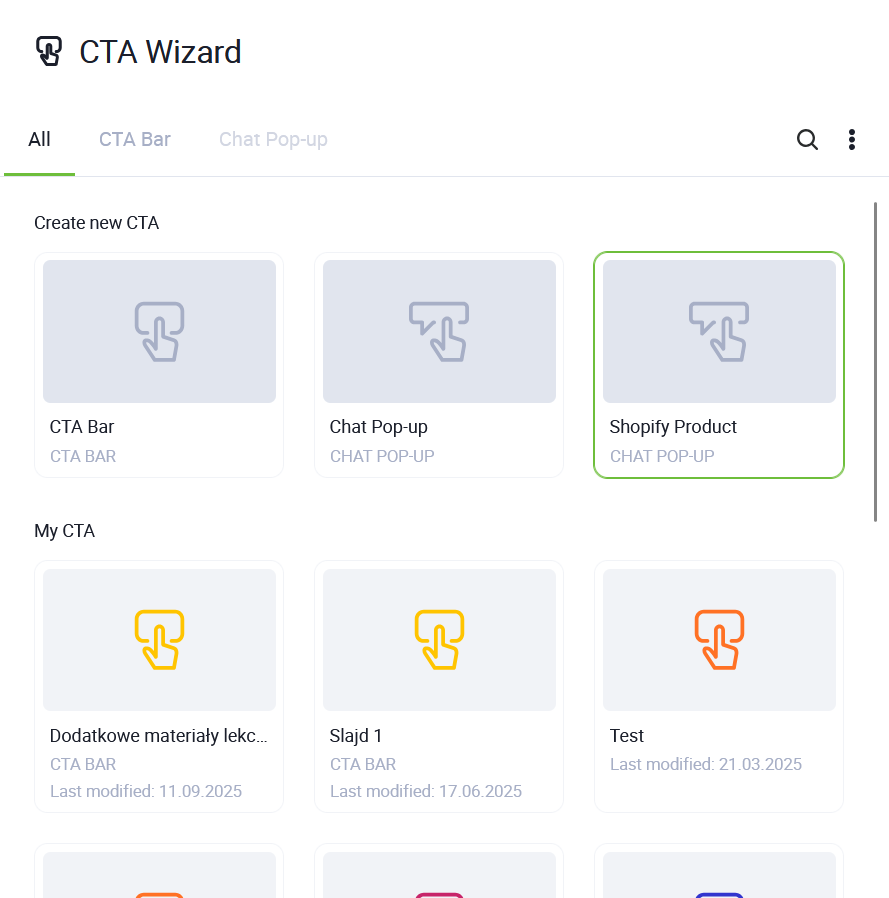889x898 pixels.
Task: Click the CTA Wizard logo icon
Action: pos(48,51)
